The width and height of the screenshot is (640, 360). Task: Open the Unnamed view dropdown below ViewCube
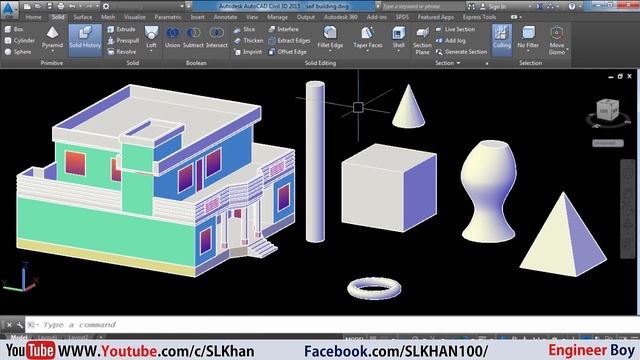[608, 143]
